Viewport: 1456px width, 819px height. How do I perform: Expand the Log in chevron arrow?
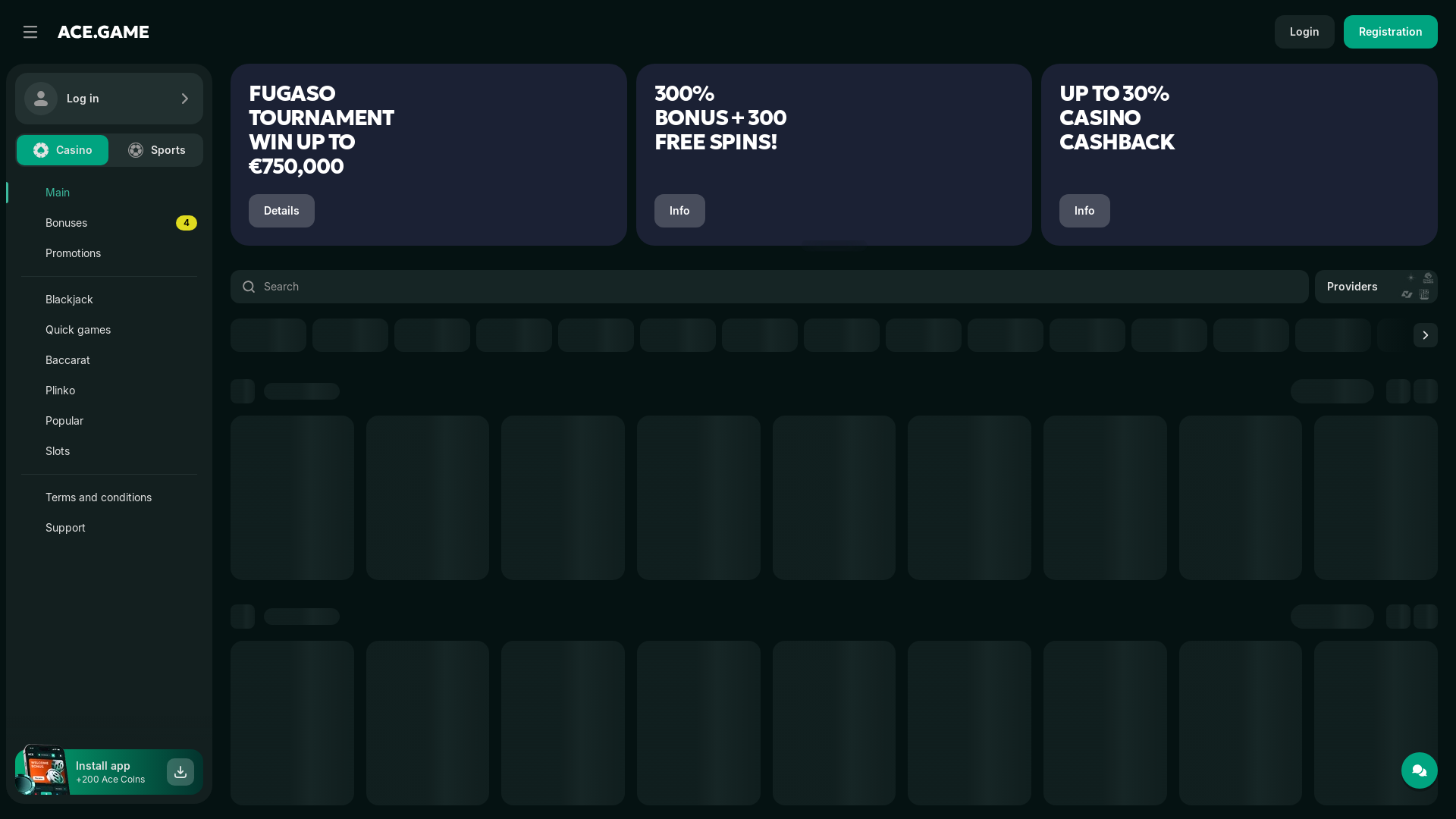click(x=184, y=99)
